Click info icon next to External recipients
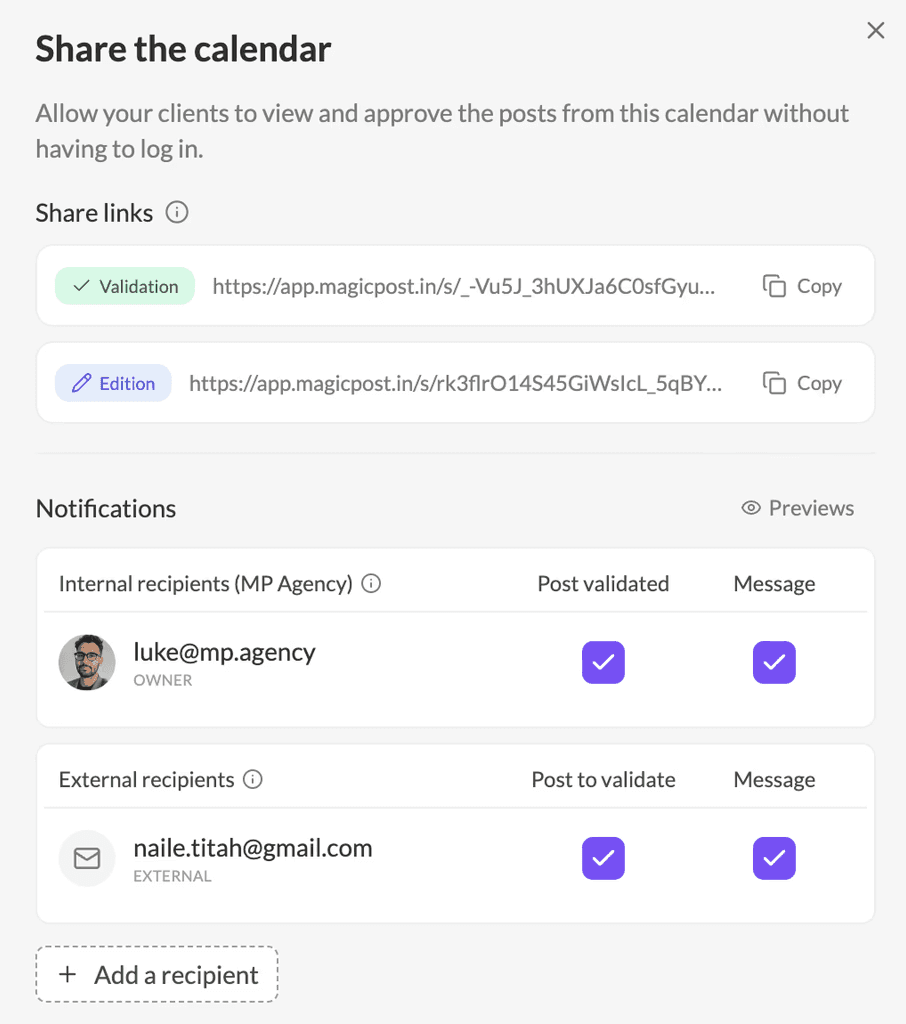This screenshot has width=906, height=1024. click(x=253, y=779)
